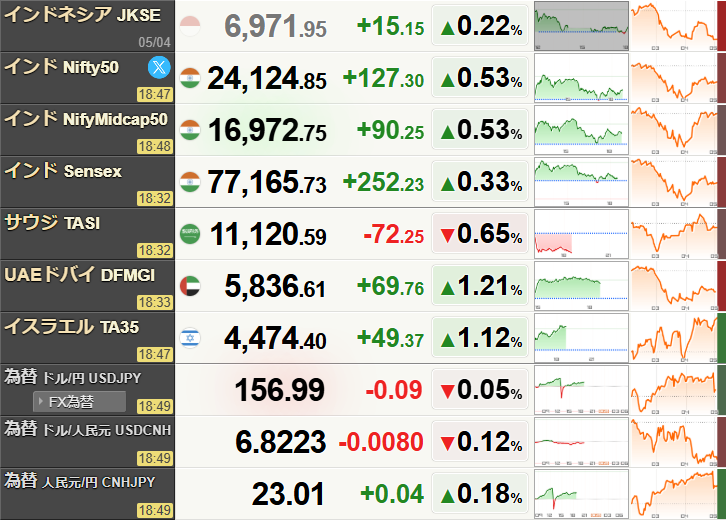Click the India flag icon in Nifty50 row
The width and height of the screenshot is (726, 520).
[x=190, y=78]
